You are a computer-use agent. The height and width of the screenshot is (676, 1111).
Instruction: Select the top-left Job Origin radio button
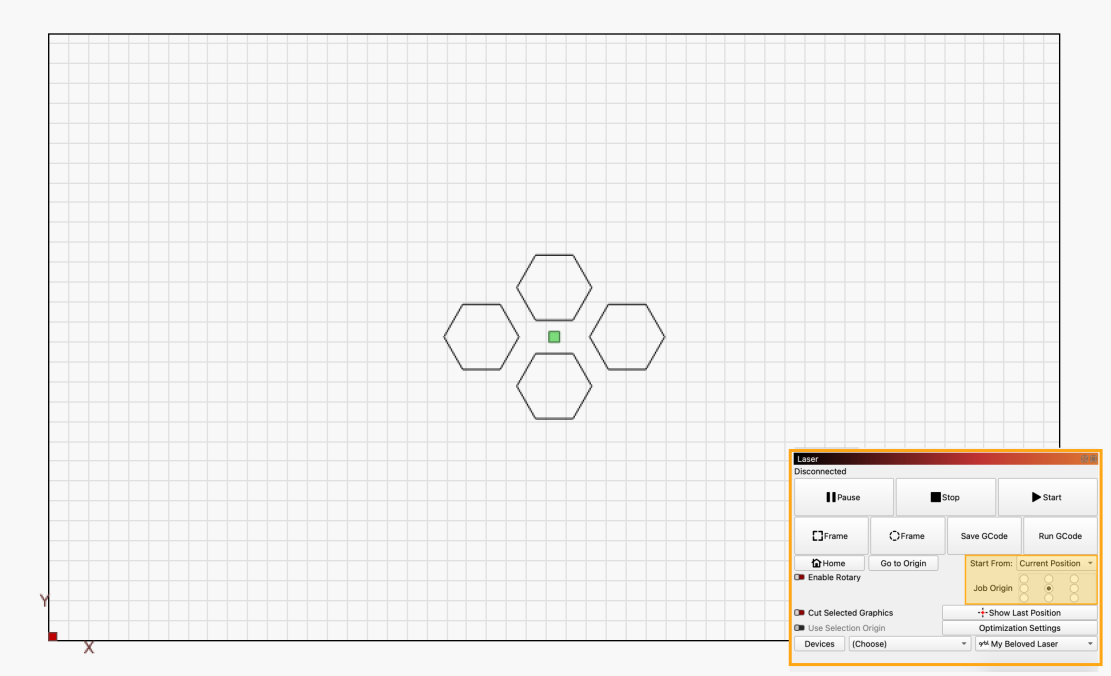pos(1023,579)
